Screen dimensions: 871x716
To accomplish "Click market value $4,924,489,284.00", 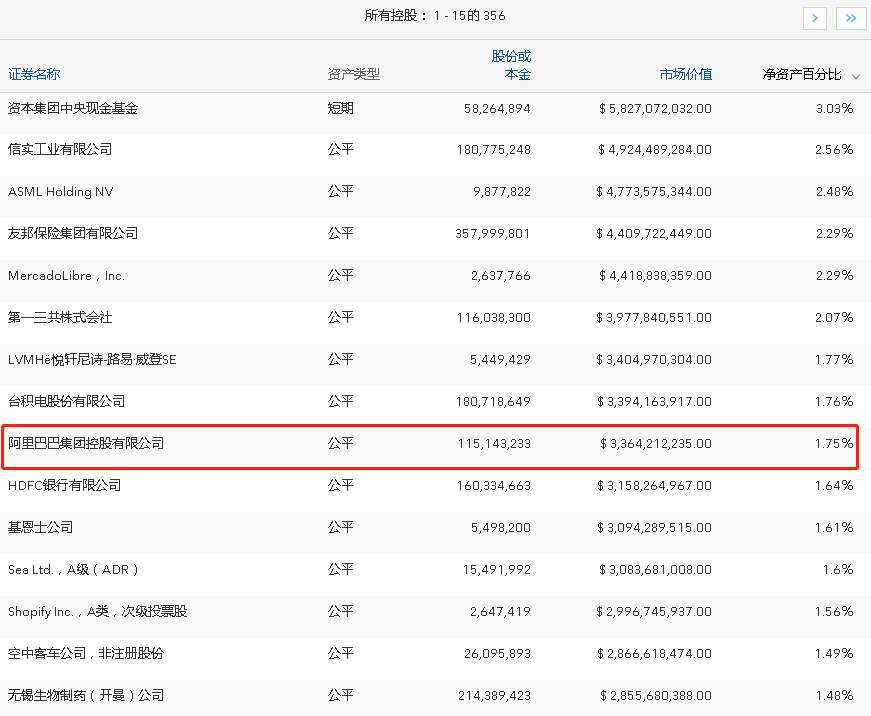I will 655,149.
